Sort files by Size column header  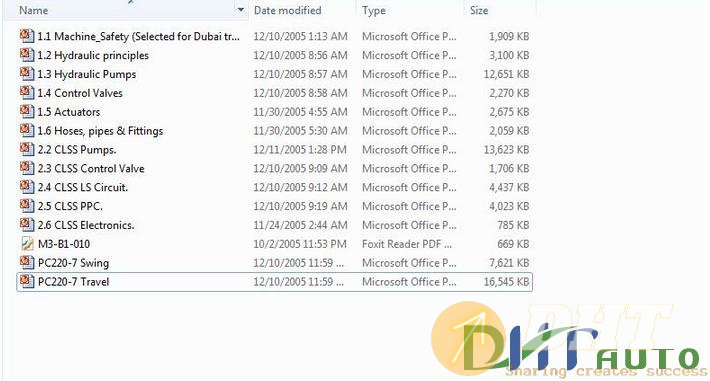(x=479, y=10)
